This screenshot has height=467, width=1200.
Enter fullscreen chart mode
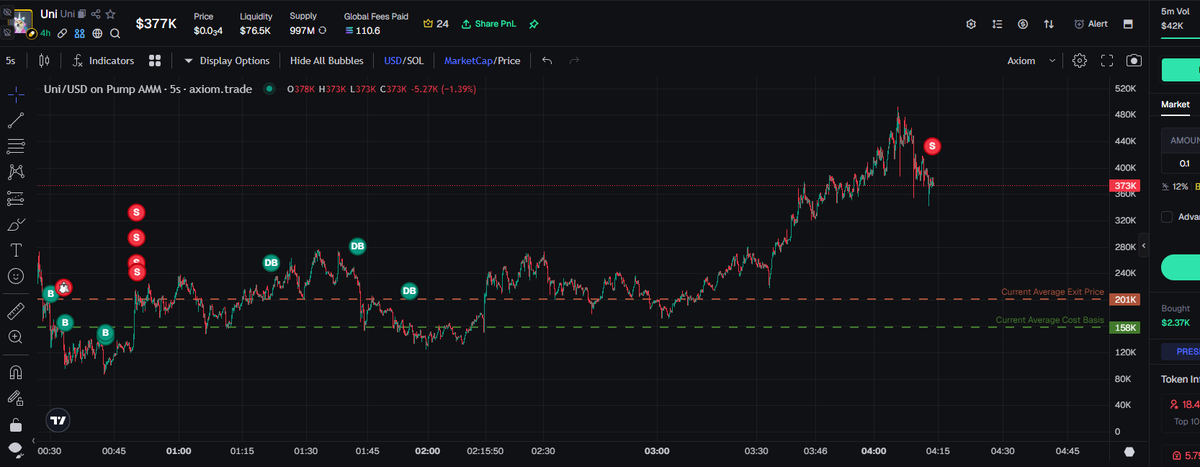click(x=1107, y=60)
